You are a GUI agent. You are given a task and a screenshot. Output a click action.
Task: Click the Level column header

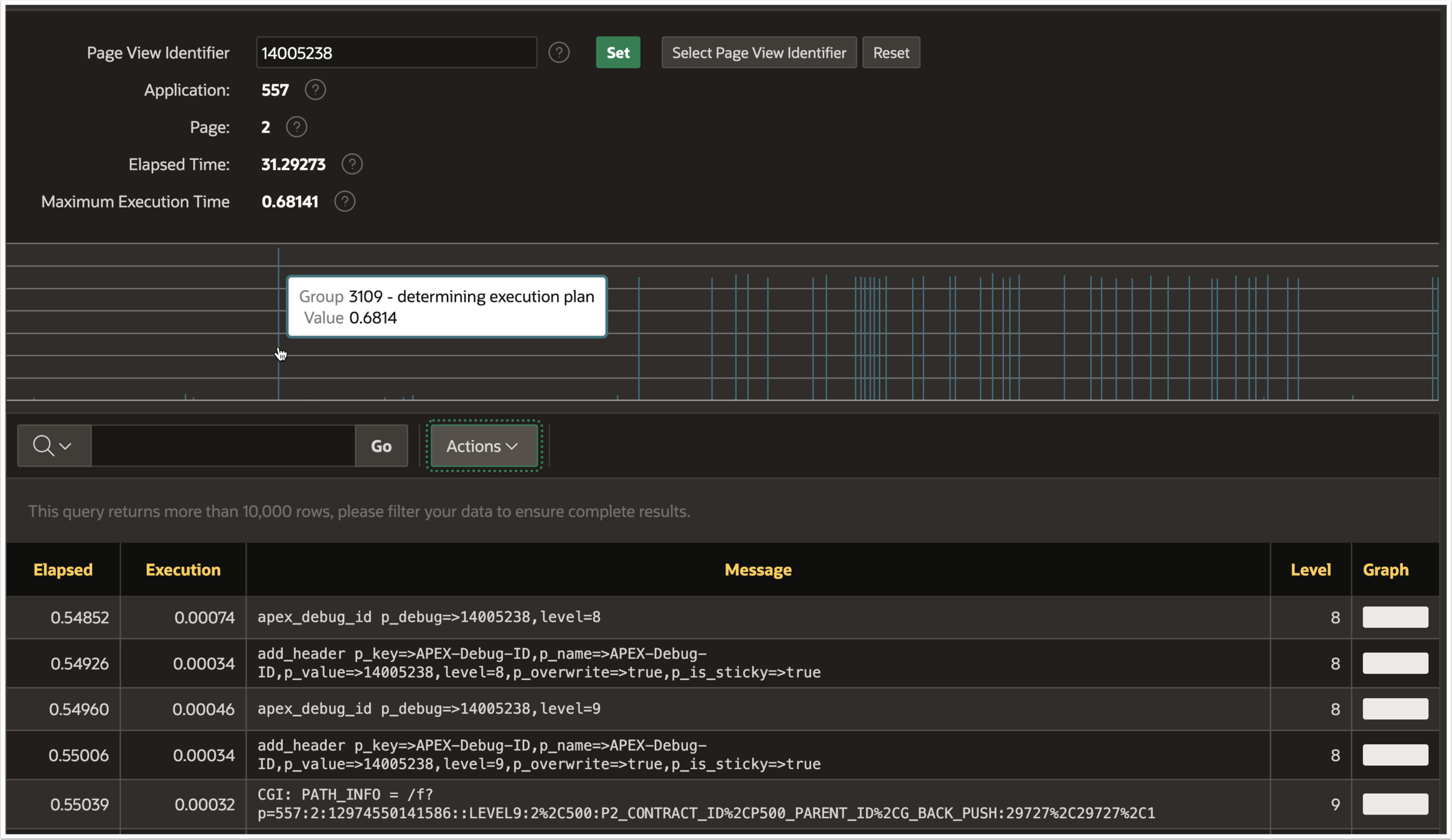tap(1310, 569)
